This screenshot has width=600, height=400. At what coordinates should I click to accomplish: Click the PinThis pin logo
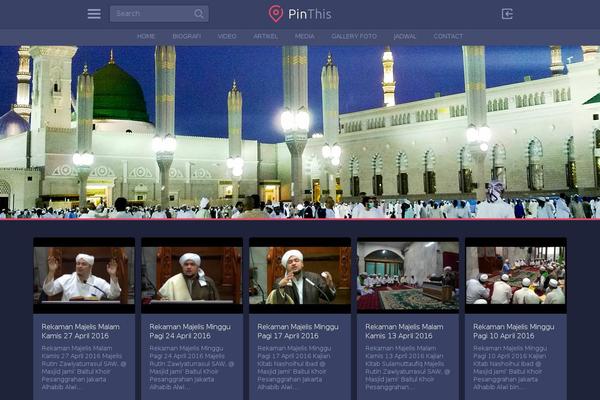coord(276,14)
